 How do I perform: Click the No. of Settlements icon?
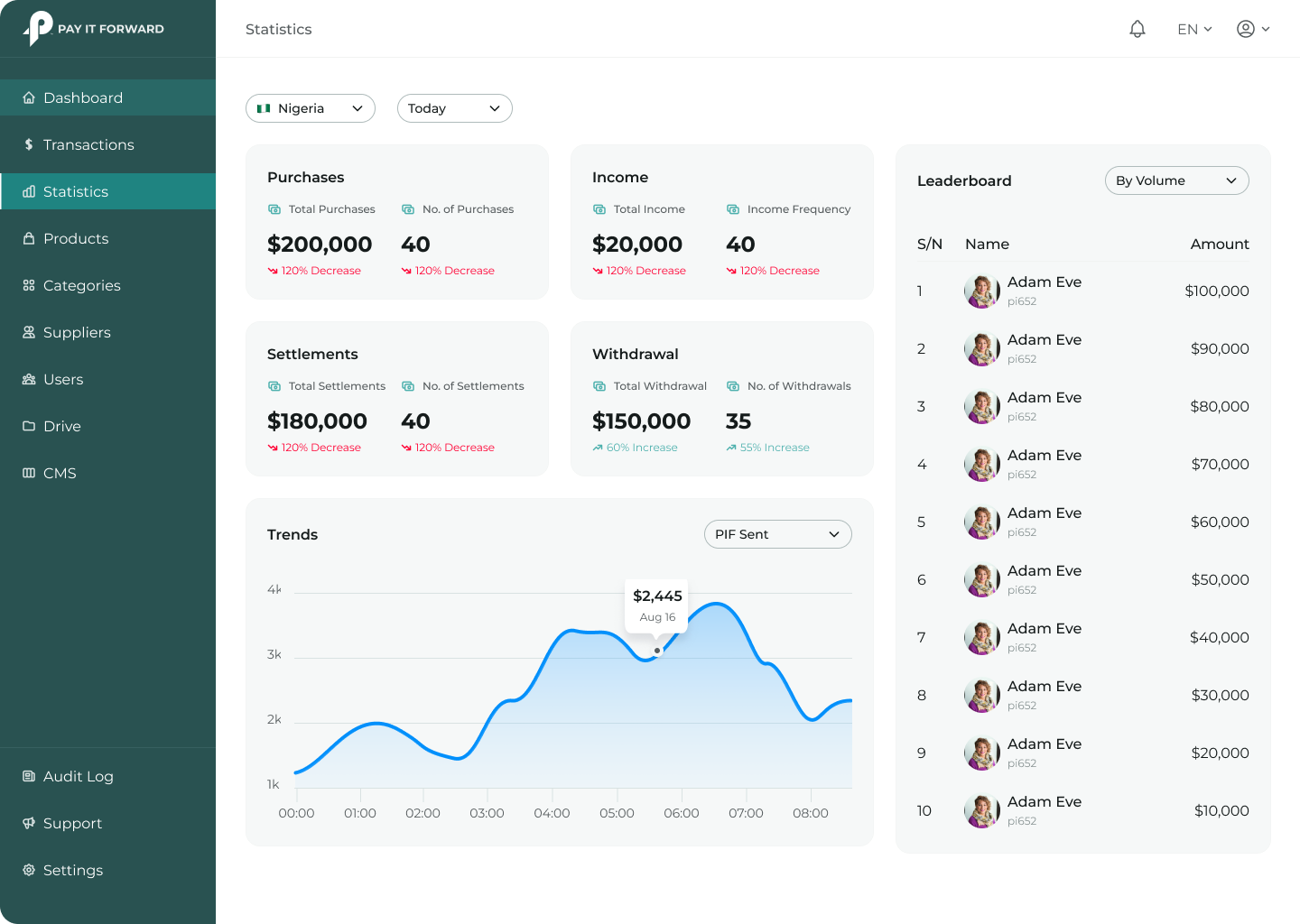(408, 386)
